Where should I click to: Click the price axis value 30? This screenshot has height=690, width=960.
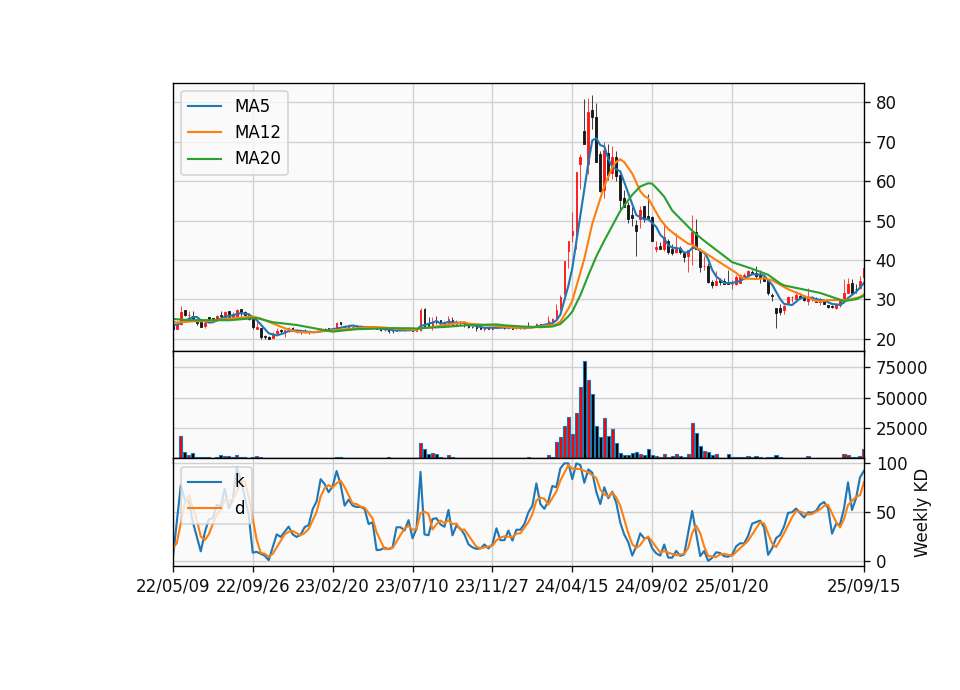[x=885, y=300]
